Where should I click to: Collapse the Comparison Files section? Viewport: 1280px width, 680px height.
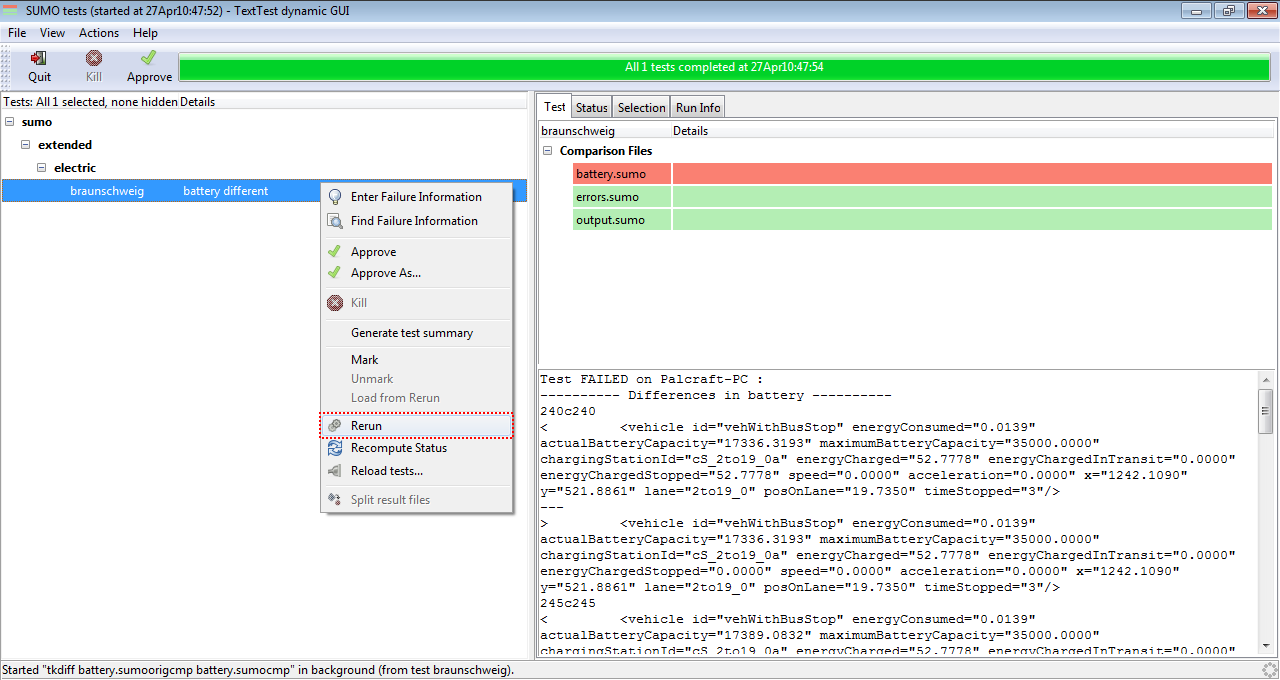pyautogui.click(x=548, y=151)
